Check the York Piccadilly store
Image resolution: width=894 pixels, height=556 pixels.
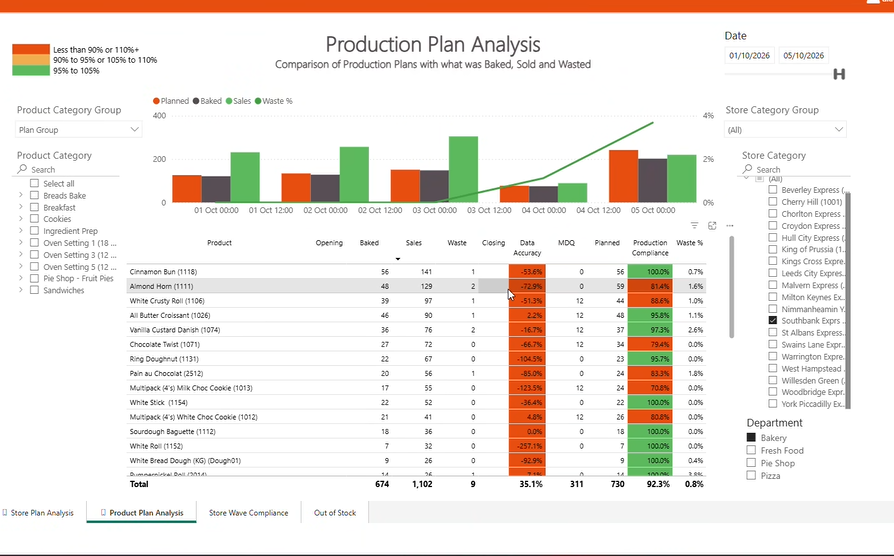pyautogui.click(x=773, y=403)
